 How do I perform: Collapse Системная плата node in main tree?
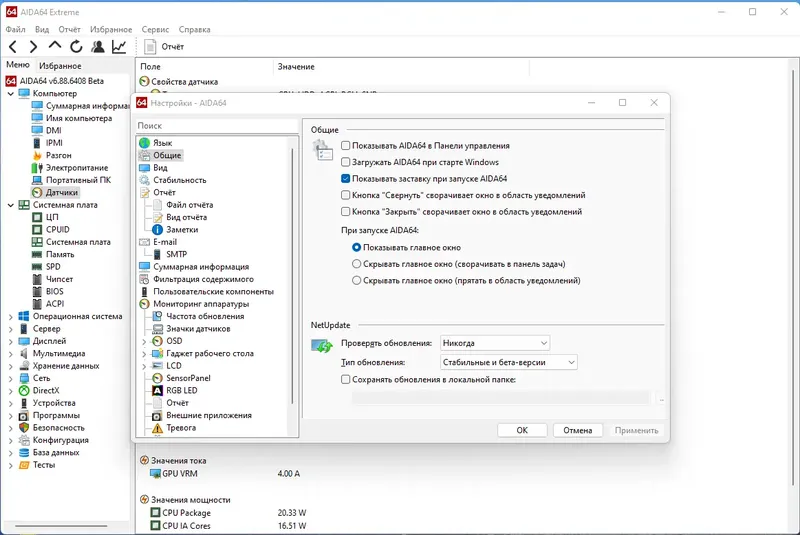[x=10, y=205]
